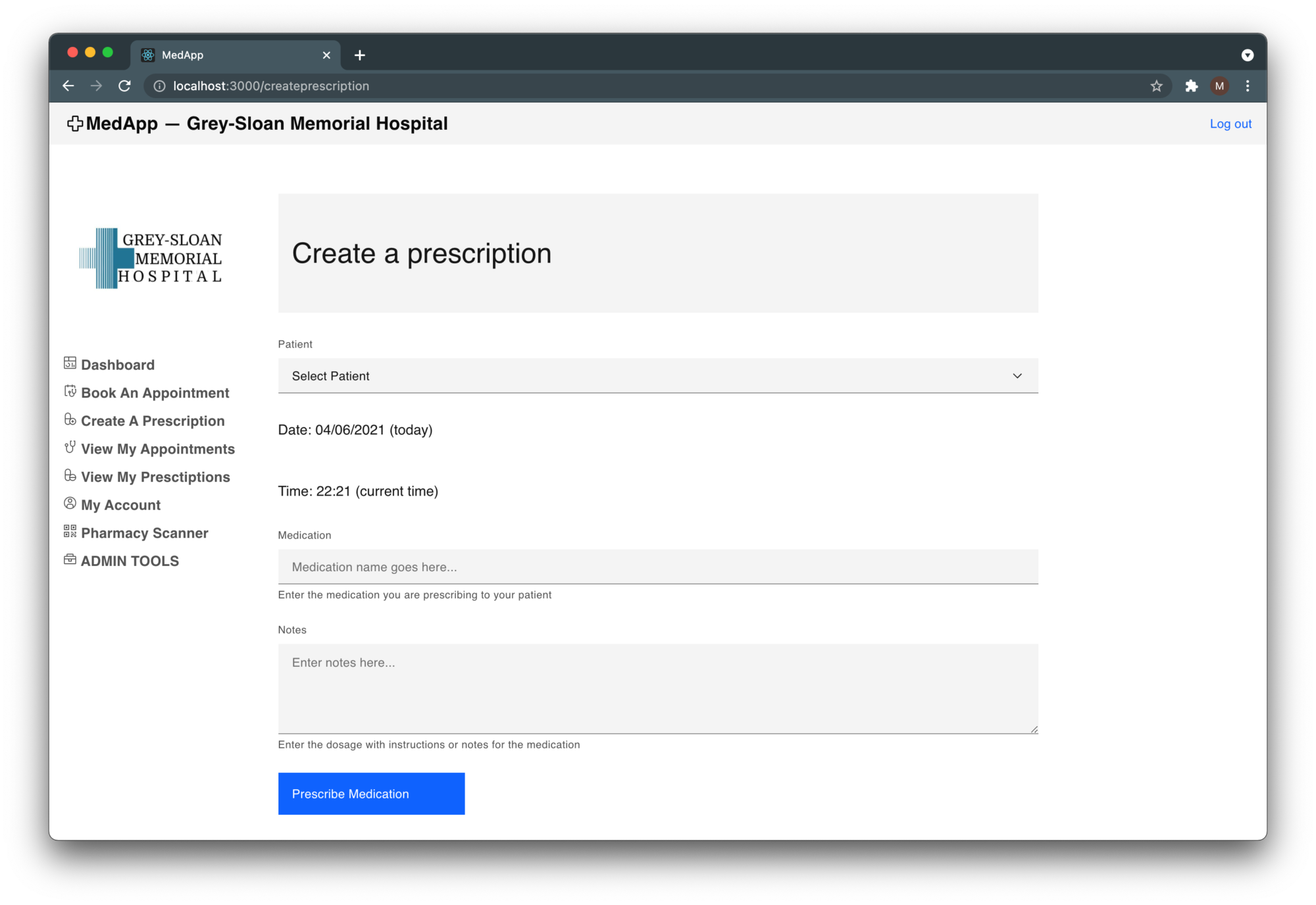1316x905 pixels.
Task: Click the Create A Prescription pill icon
Action: pyautogui.click(x=70, y=419)
